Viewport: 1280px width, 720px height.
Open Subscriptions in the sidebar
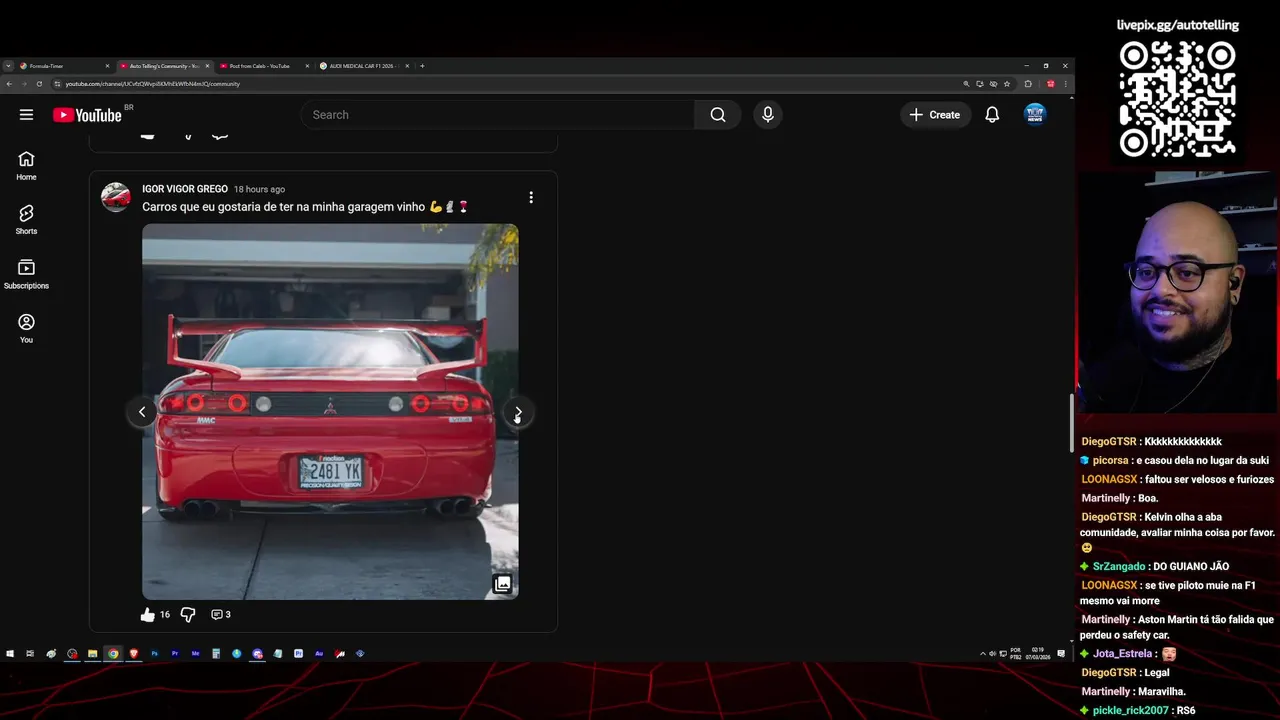click(26, 275)
